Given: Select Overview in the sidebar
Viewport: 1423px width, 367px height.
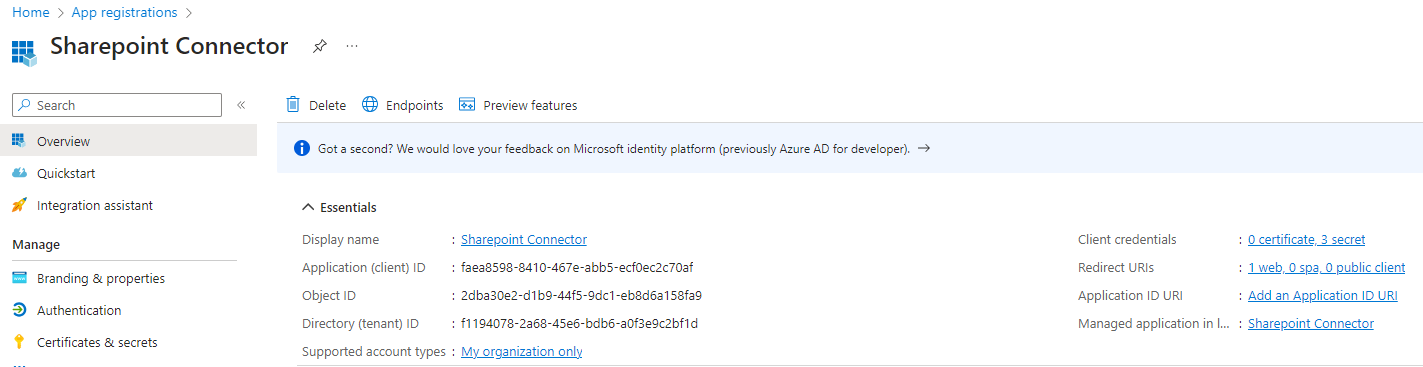Looking at the screenshot, I should click(x=128, y=141).
